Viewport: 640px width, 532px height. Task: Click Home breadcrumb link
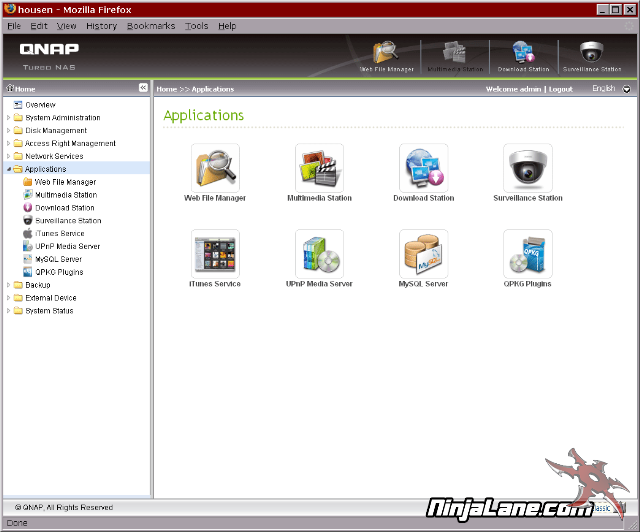pyautogui.click(x=167, y=89)
